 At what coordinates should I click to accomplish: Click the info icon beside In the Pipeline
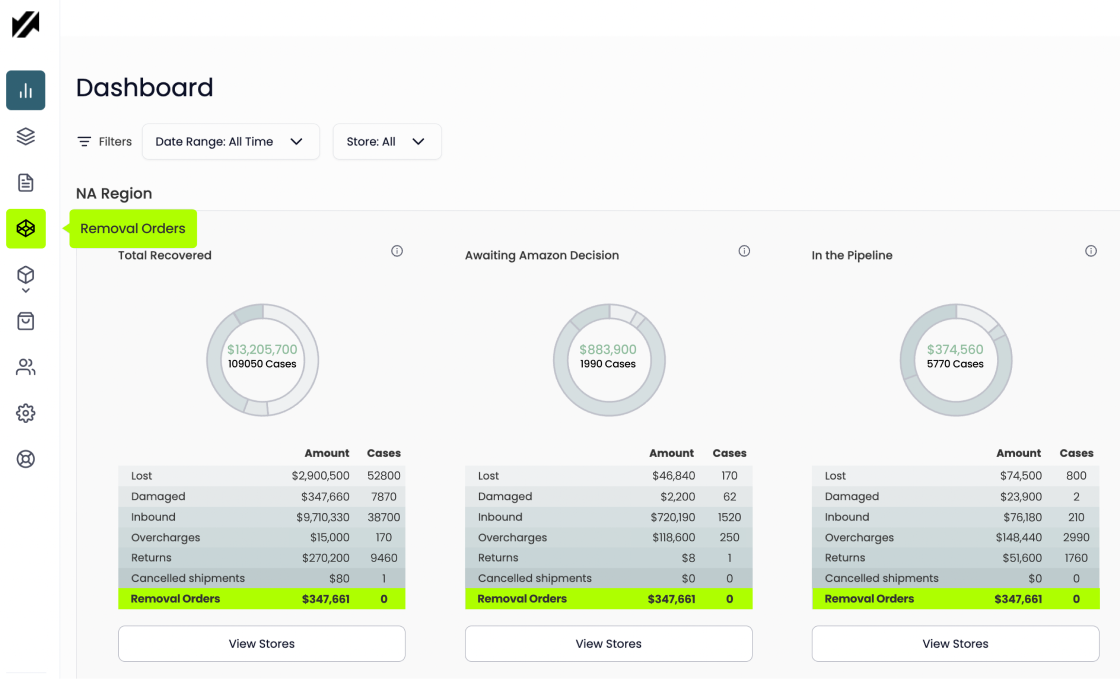[x=1091, y=251]
